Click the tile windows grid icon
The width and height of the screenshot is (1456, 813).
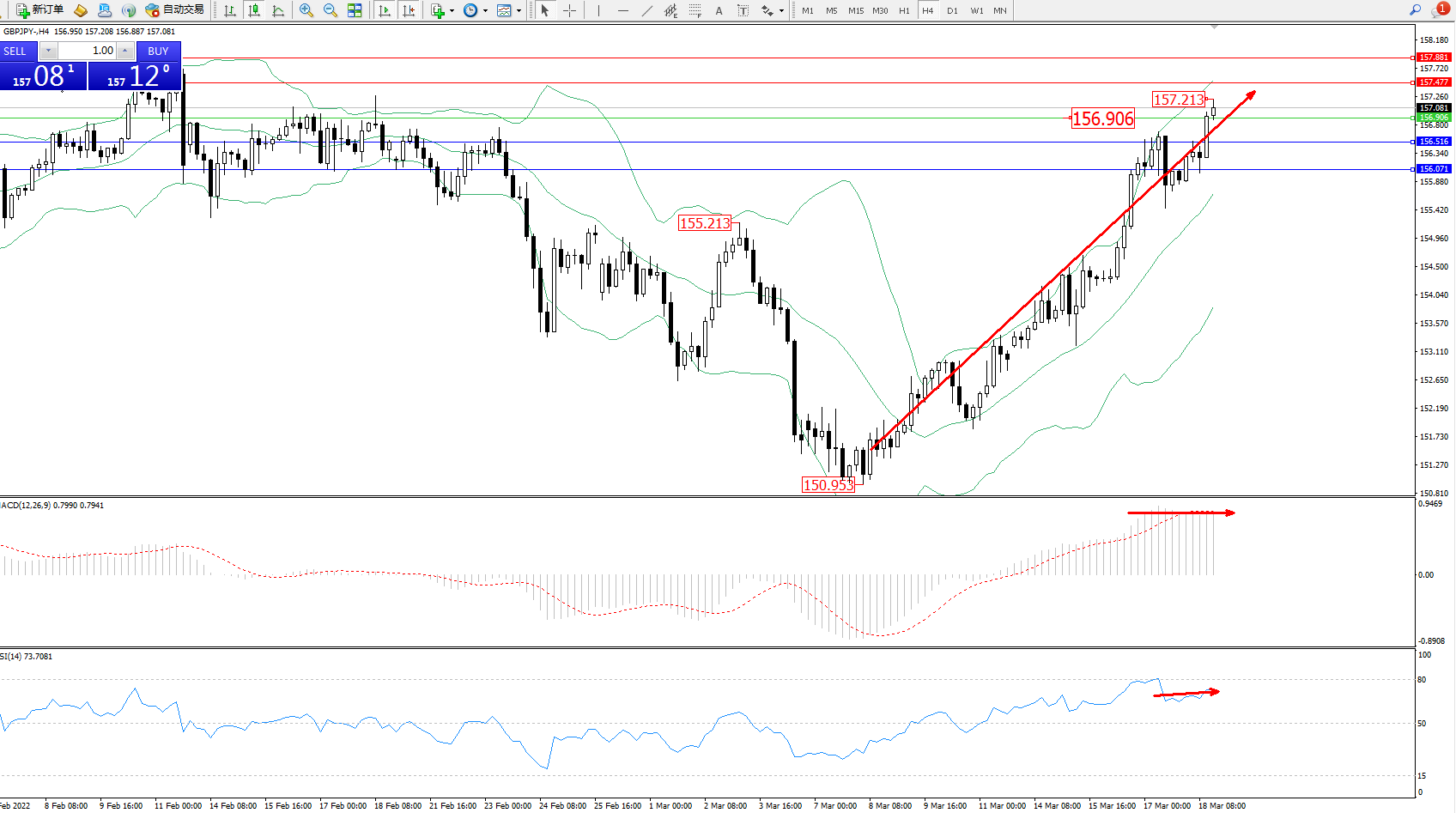pyautogui.click(x=355, y=10)
